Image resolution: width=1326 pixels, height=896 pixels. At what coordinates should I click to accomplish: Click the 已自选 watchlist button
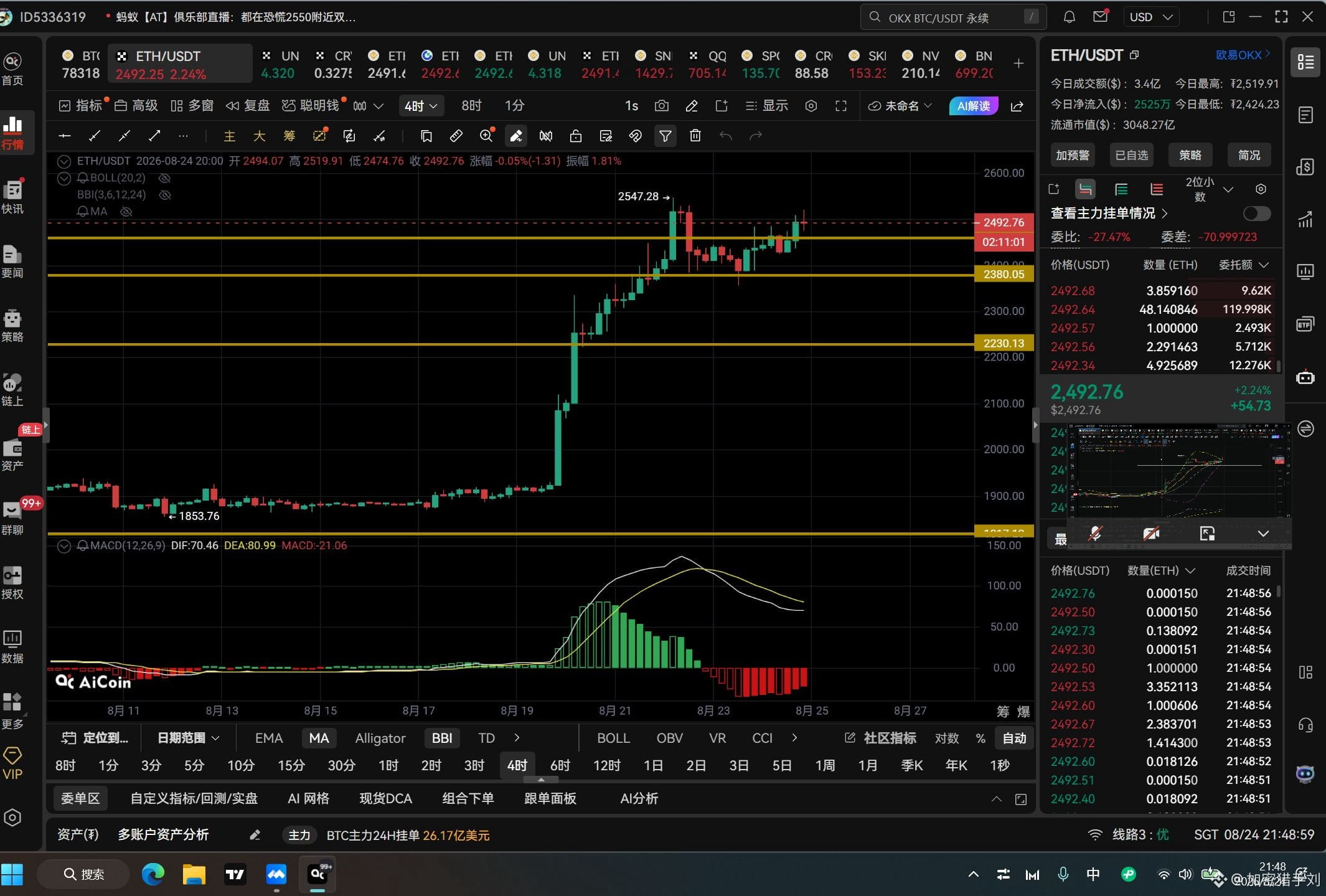pyautogui.click(x=1132, y=155)
